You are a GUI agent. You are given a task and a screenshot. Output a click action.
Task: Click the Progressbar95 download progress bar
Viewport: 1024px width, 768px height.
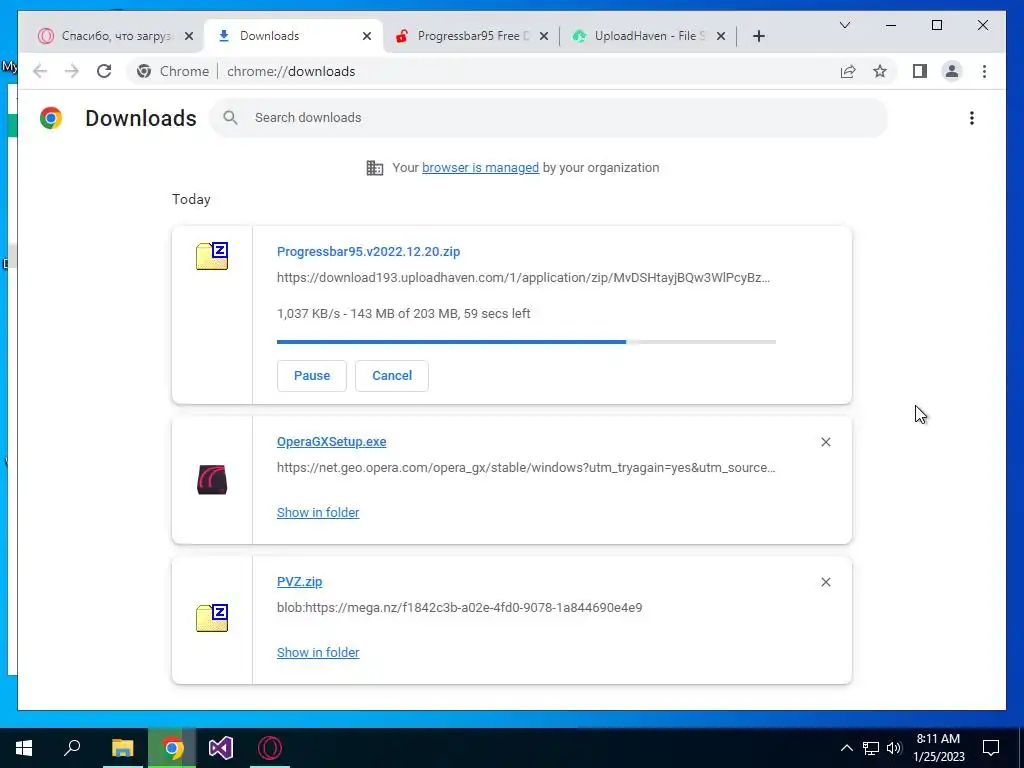point(526,342)
